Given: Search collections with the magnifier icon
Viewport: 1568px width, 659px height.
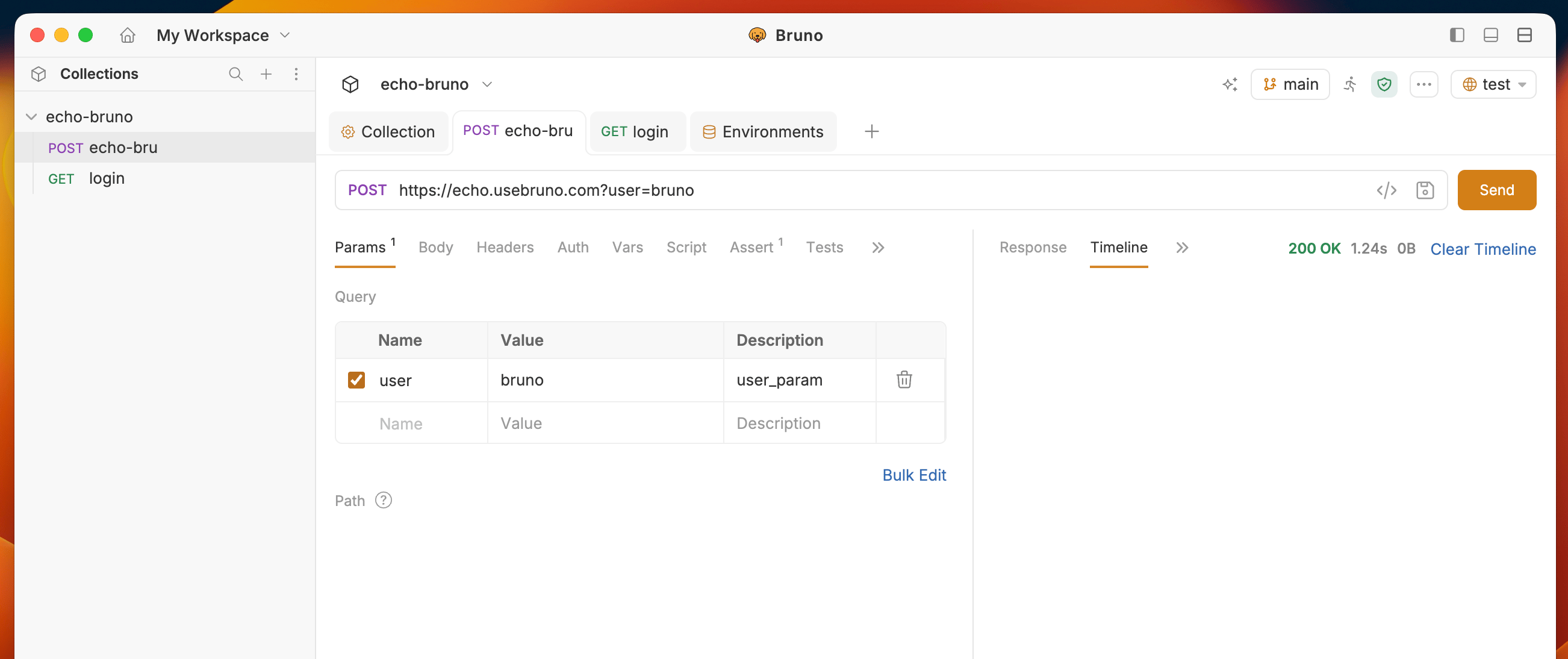Looking at the screenshot, I should click(235, 74).
